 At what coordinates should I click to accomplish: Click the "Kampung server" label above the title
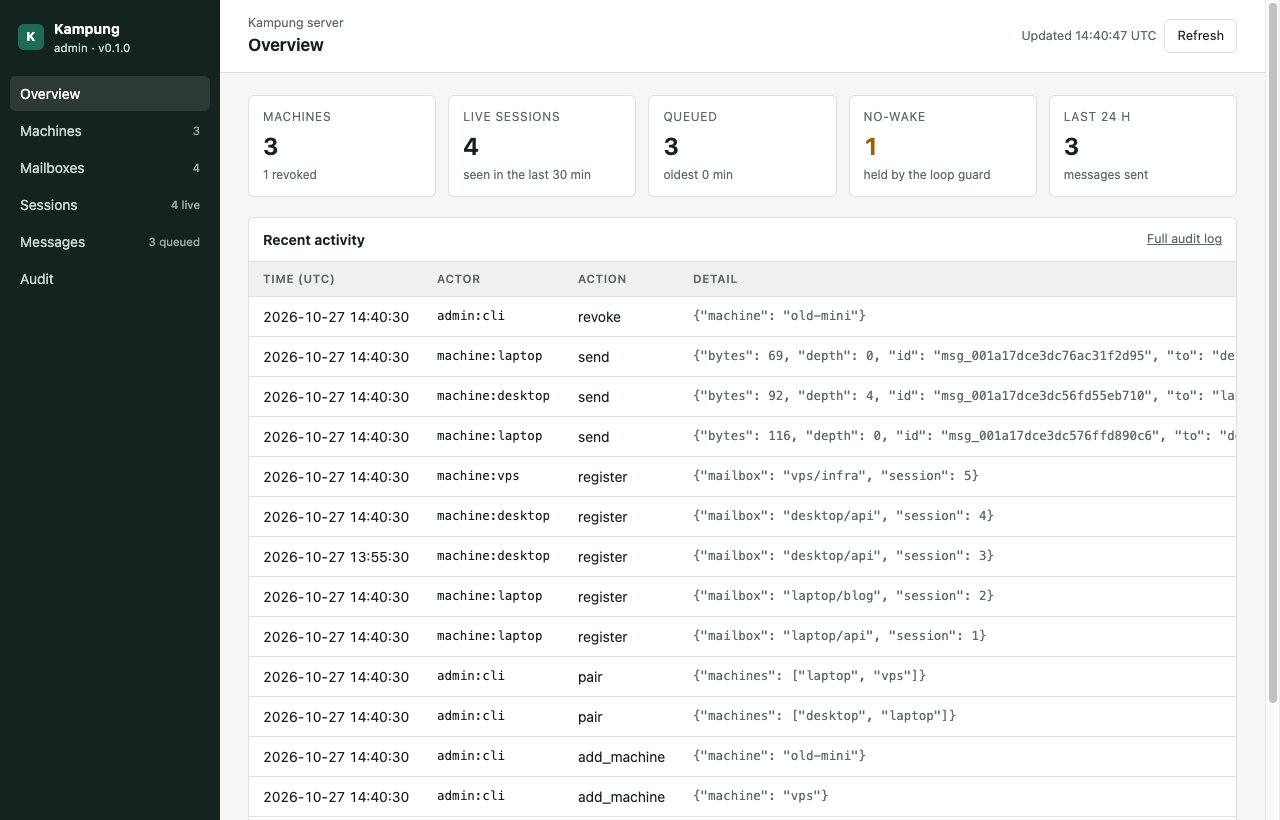[x=296, y=23]
